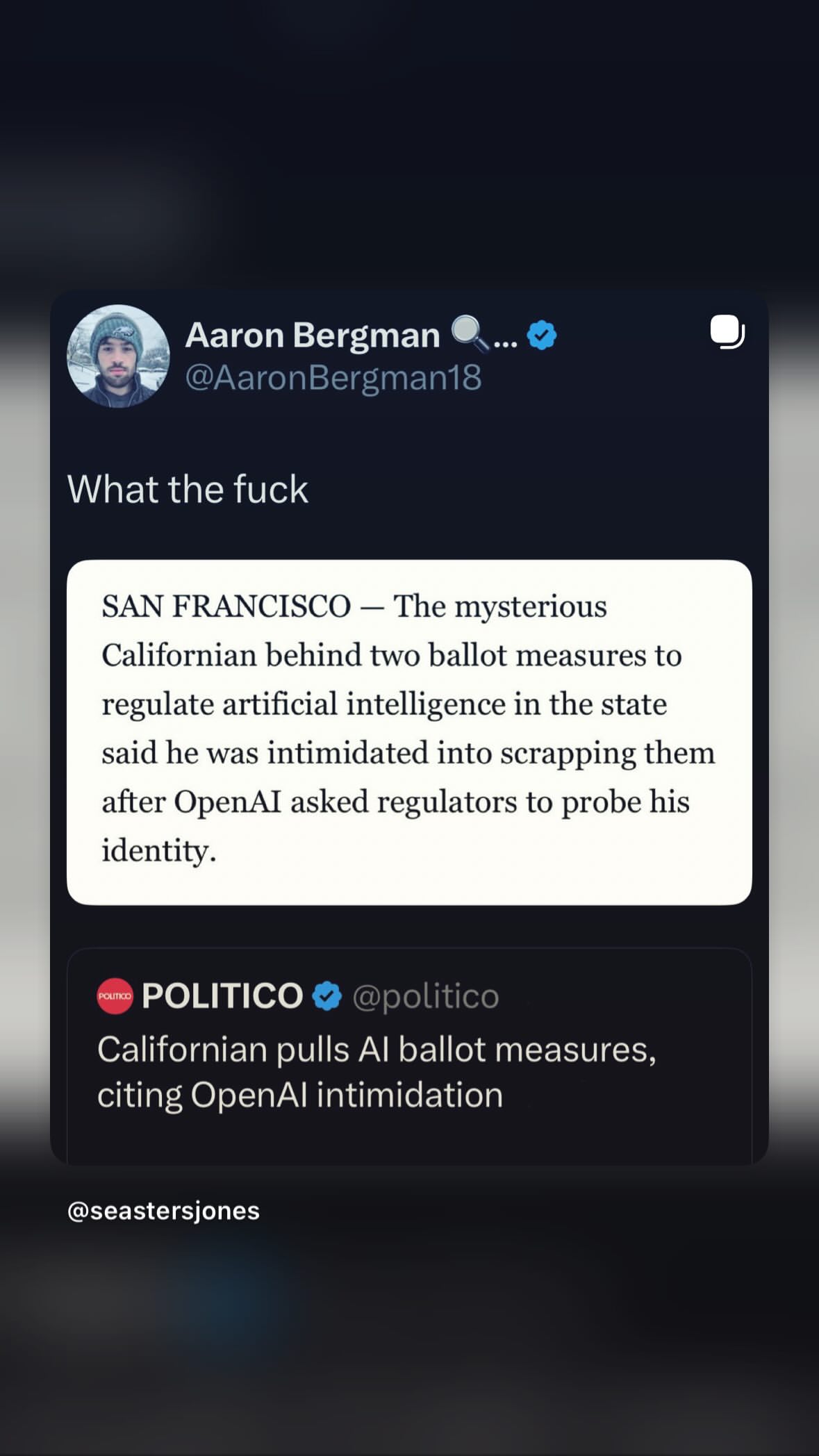Image resolution: width=819 pixels, height=1456 pixels.
Task: Click the red POLITICO logo avatar
Action: coord(115,996)
